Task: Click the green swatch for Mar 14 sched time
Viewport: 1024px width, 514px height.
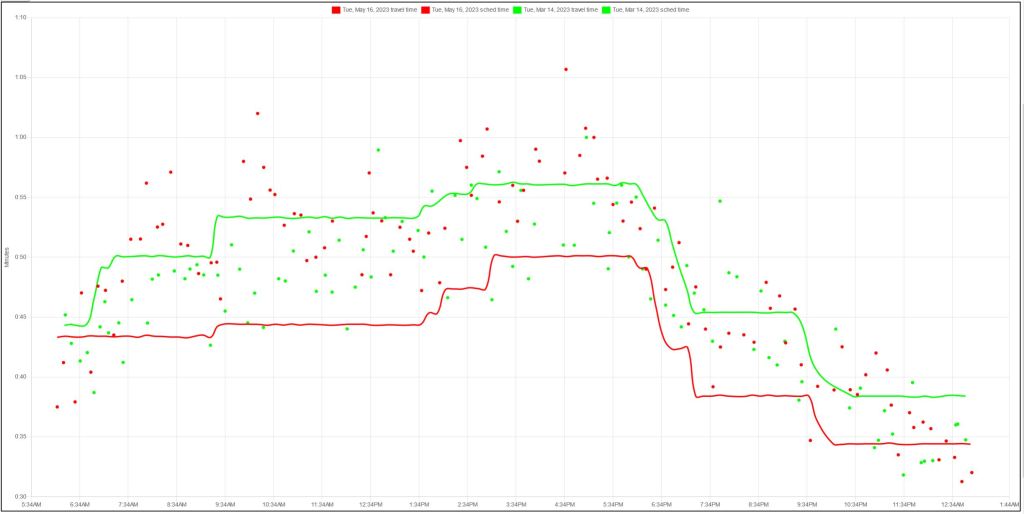Action: pos(605,9)
